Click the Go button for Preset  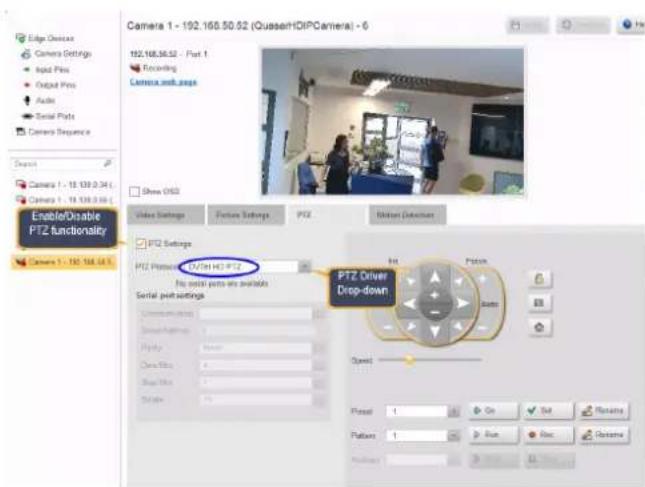(x=493, y=410)
